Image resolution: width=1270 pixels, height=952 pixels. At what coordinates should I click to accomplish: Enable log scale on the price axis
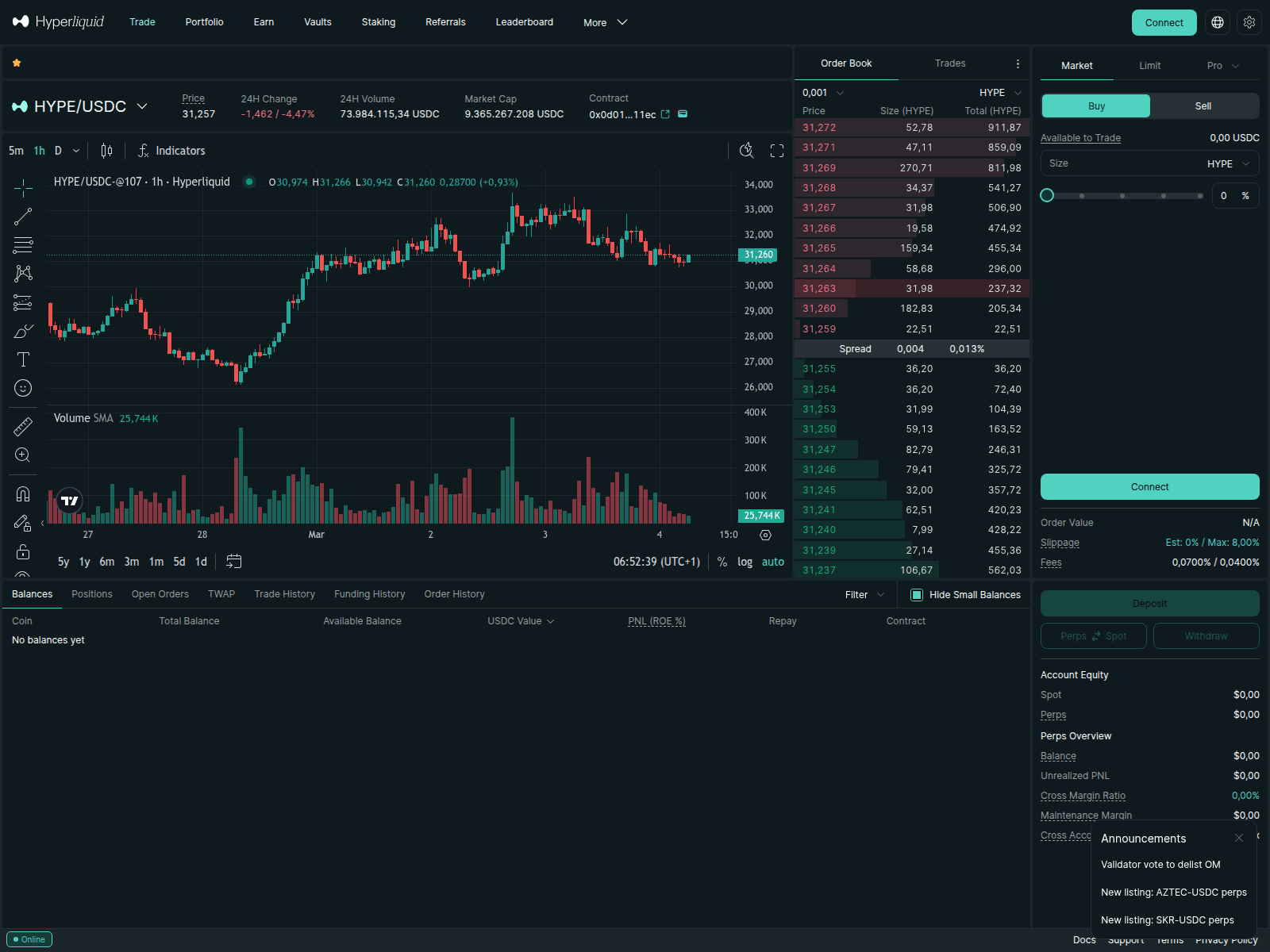coord(745,561)
